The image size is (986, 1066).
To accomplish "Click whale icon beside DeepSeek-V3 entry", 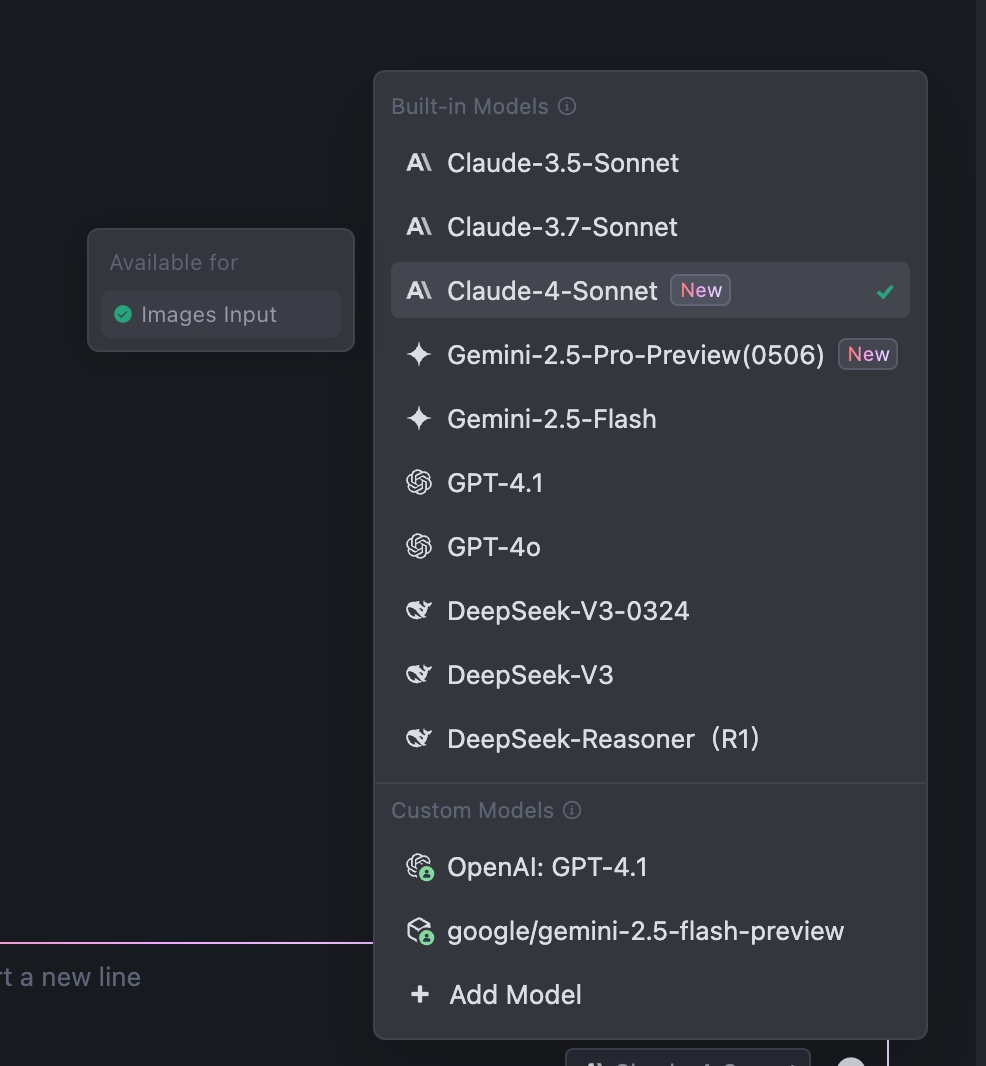I will click(419, 674).
